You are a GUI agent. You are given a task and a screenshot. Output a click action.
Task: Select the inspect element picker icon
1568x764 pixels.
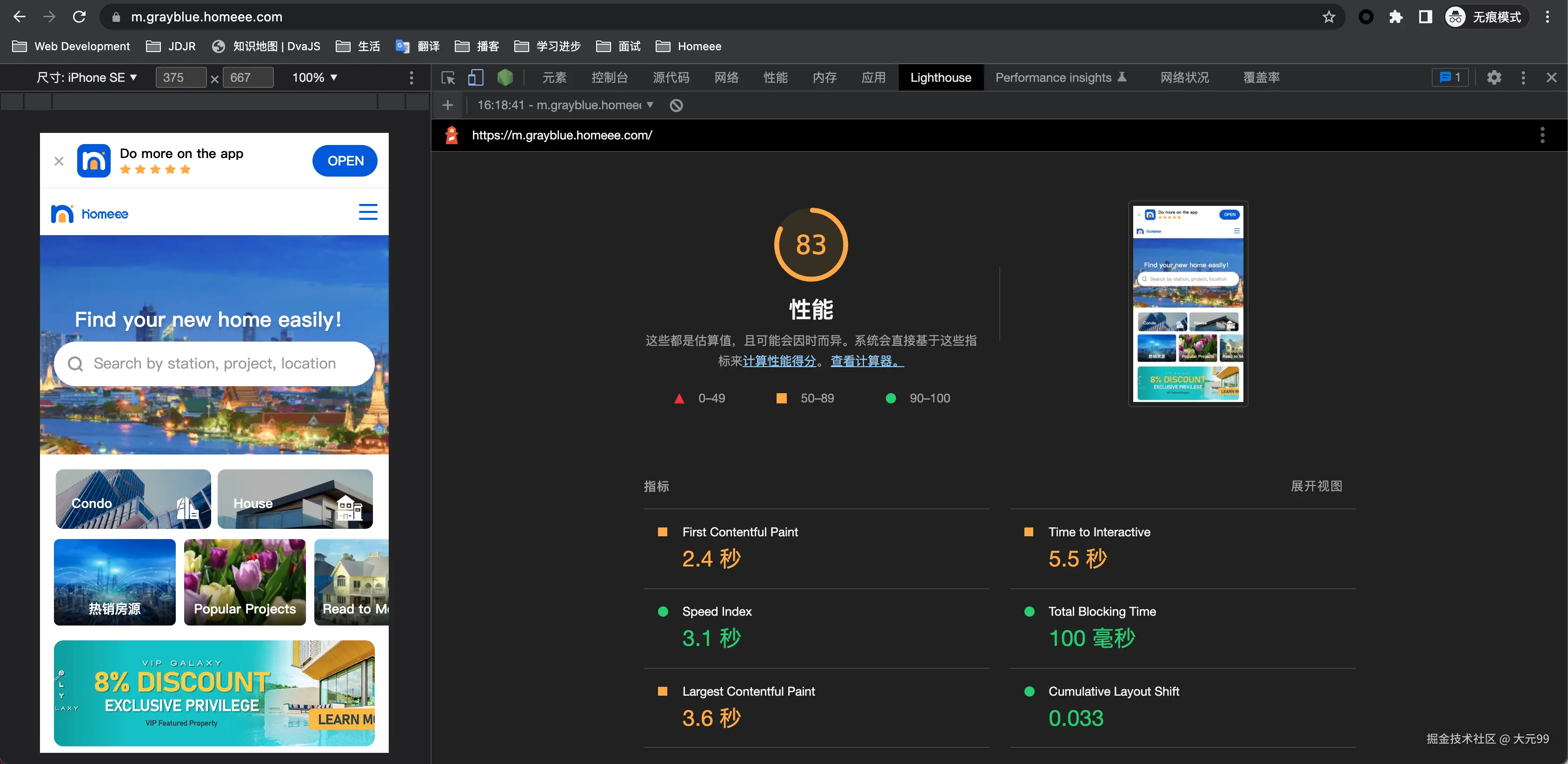tap(449, 78)
